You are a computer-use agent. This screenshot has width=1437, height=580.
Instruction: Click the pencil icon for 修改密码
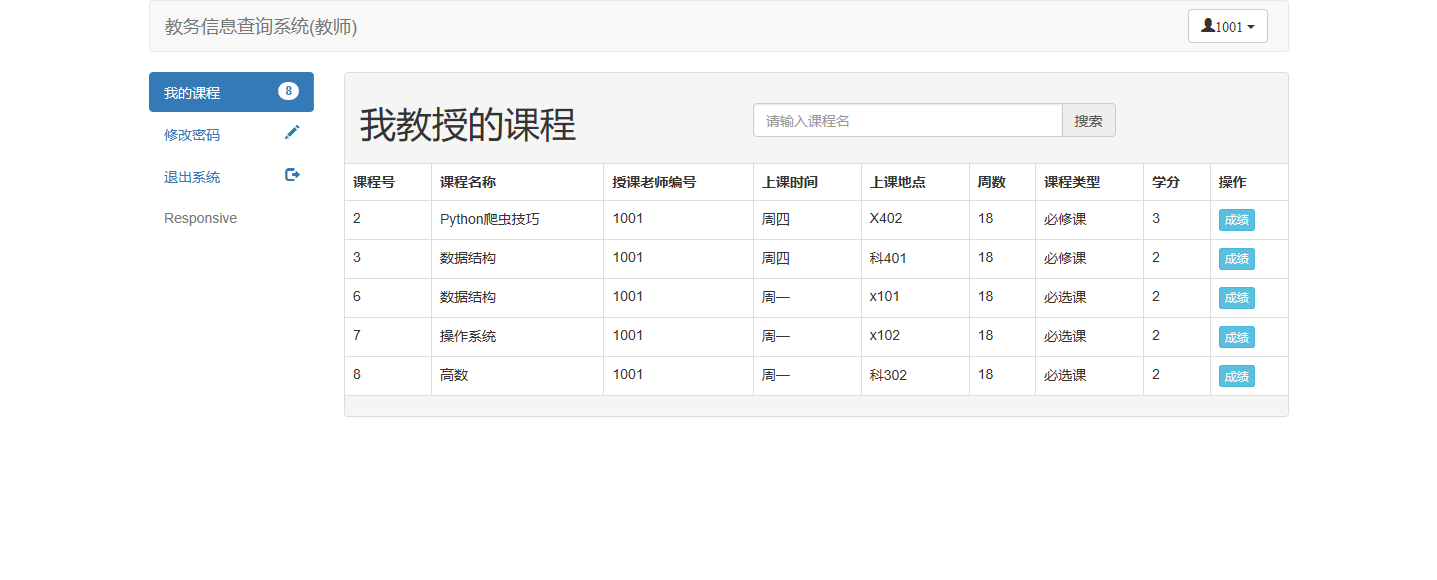292,132
